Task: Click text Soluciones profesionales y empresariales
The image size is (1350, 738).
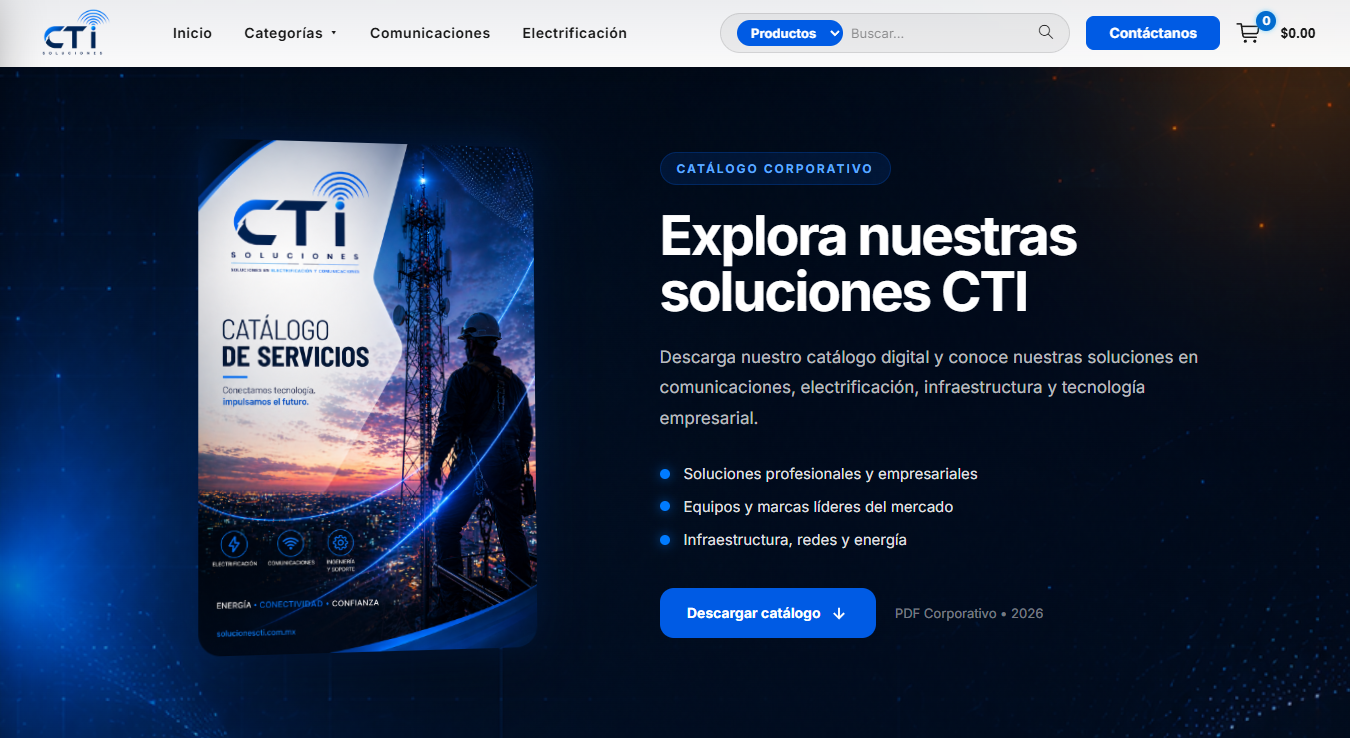Action: click(x=830, y=474)
